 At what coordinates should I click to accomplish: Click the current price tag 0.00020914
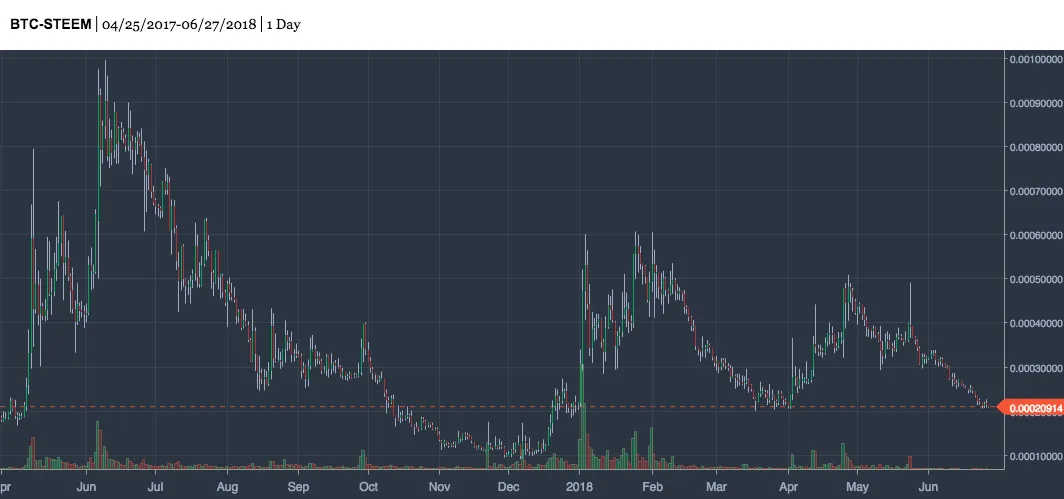click(1031, 408)
